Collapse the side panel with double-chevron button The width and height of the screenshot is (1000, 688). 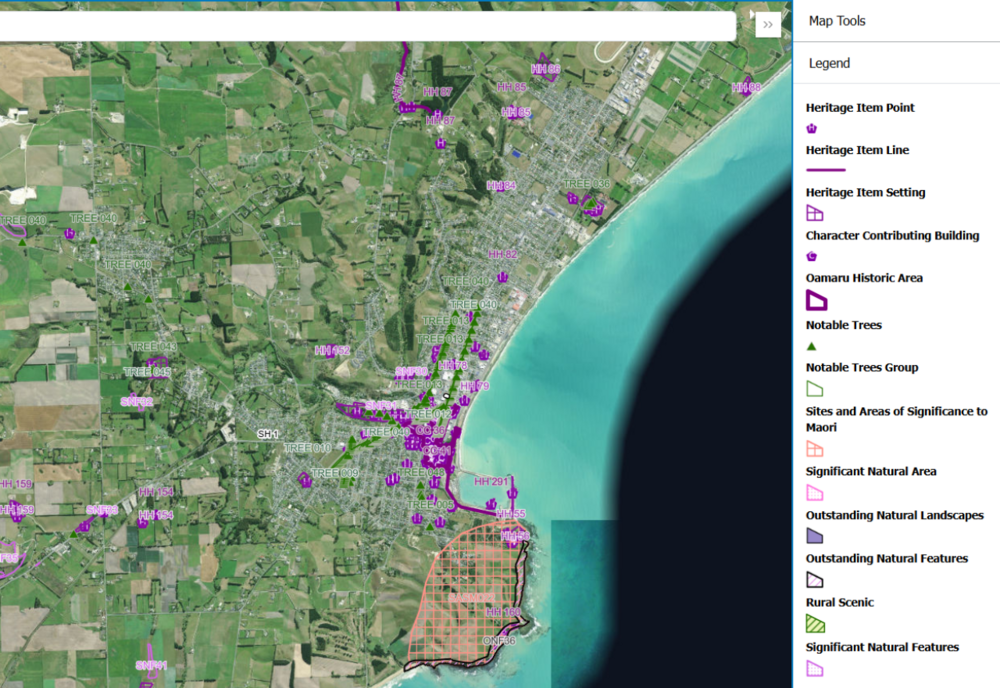(767, 24)
